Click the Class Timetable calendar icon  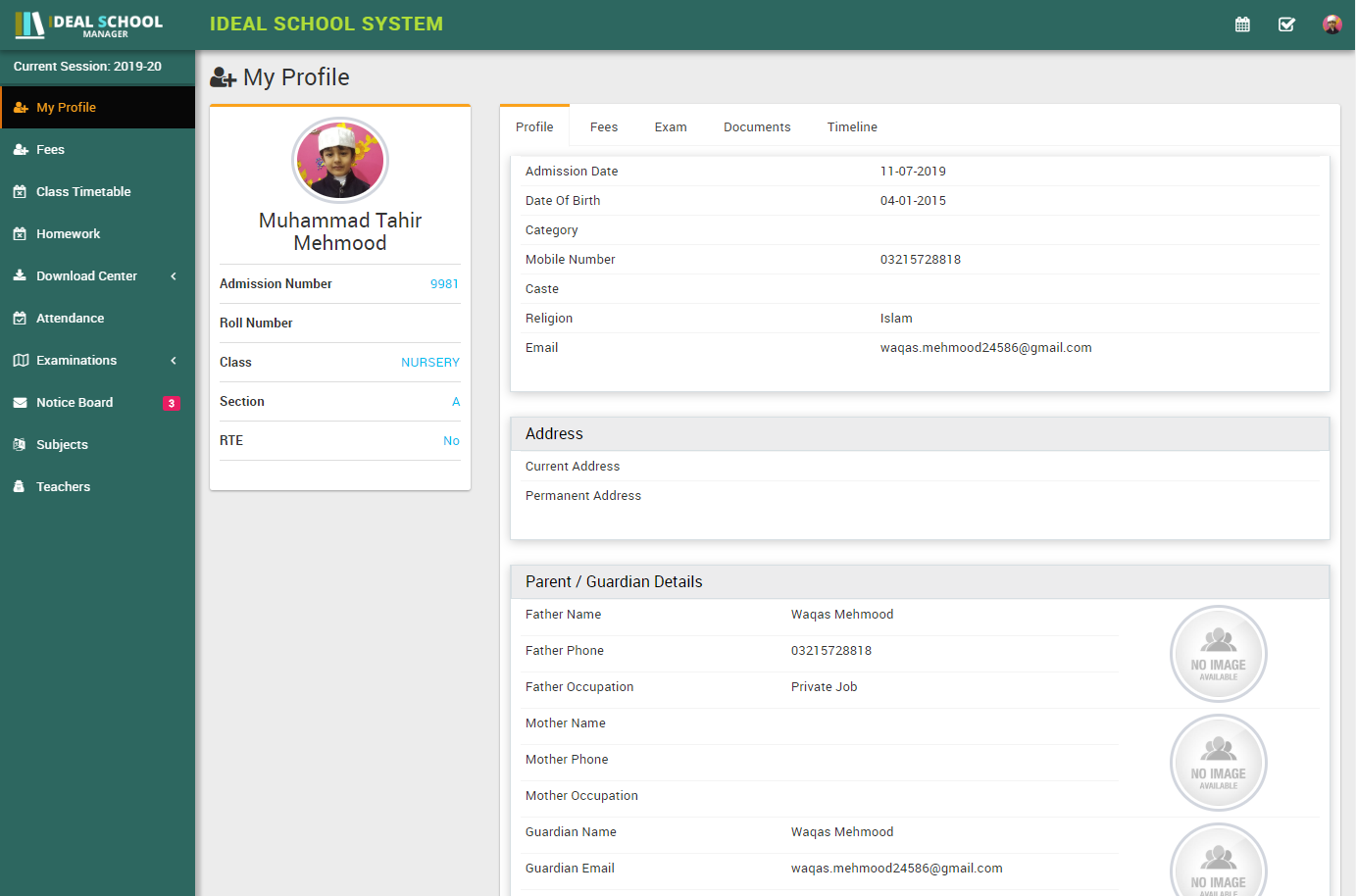[x=20, y=192]
